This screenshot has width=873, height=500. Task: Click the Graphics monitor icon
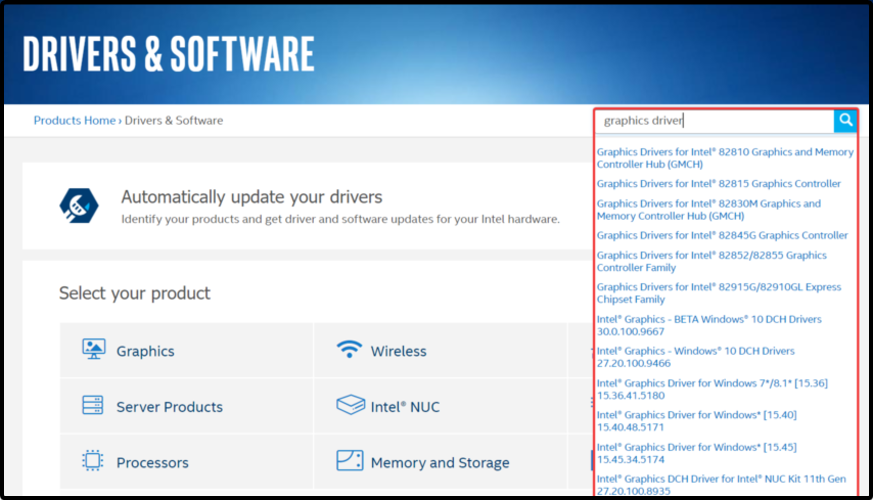94,350
